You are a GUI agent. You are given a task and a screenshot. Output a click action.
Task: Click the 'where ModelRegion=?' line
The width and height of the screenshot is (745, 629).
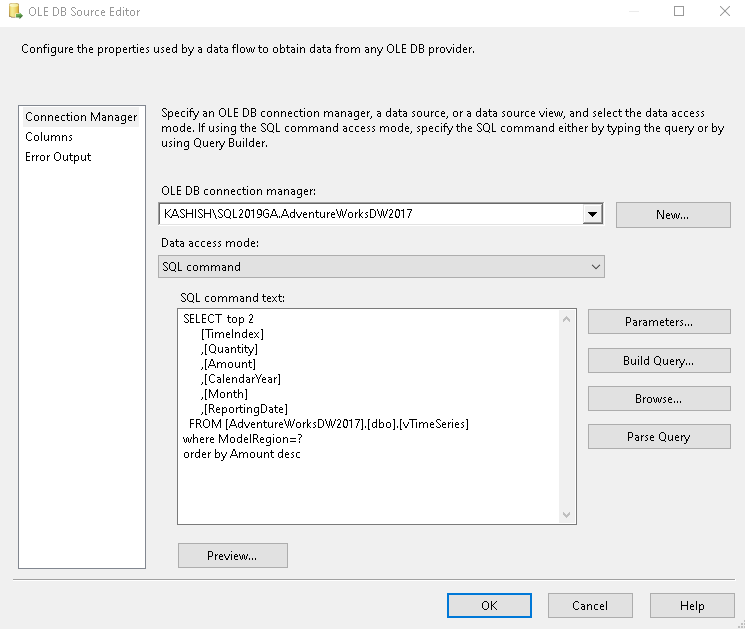pos(243,439)
